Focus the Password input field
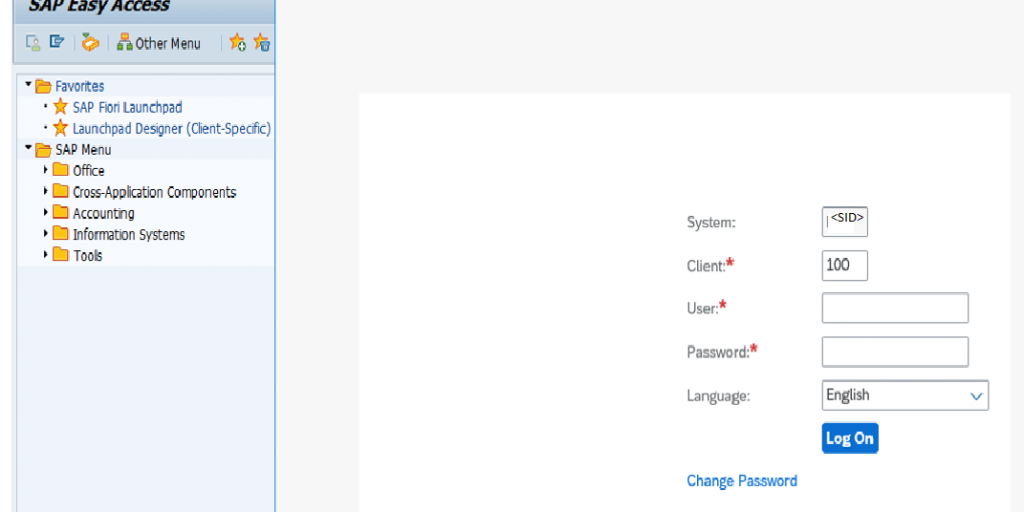Screen dimensions: 1024x512 (895, 352)
